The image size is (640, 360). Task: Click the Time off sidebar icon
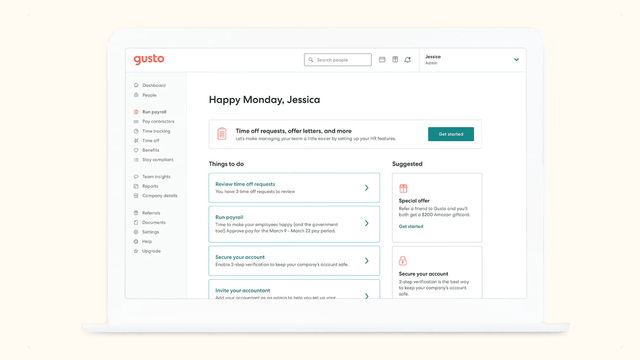tap(136, 140)
